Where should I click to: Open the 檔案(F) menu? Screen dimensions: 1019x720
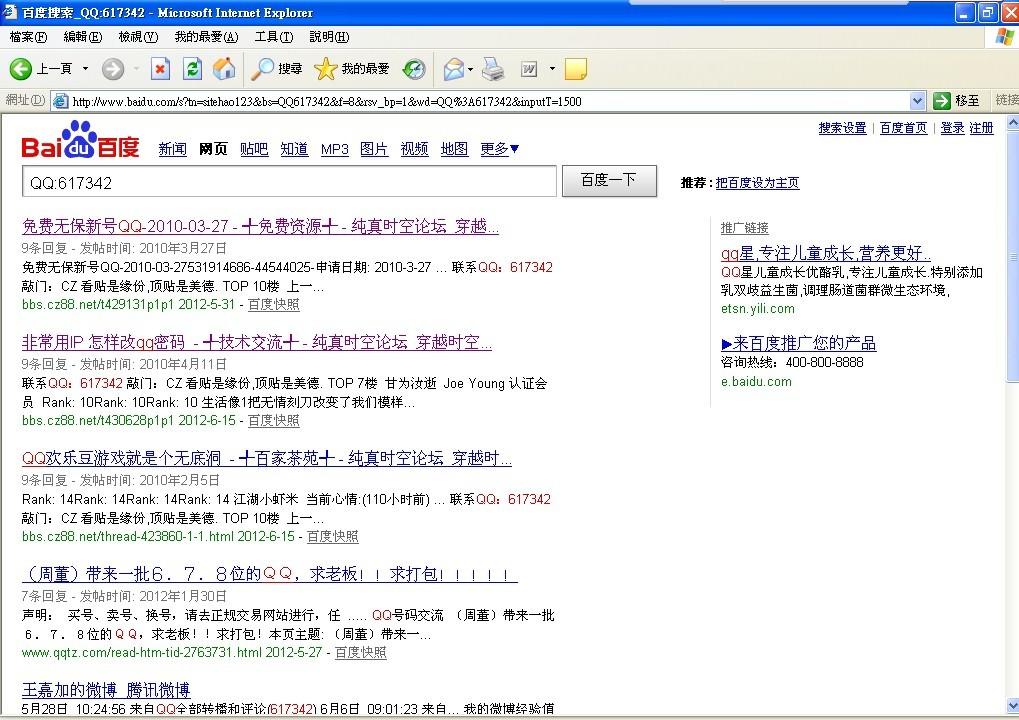tap(28, 37)
